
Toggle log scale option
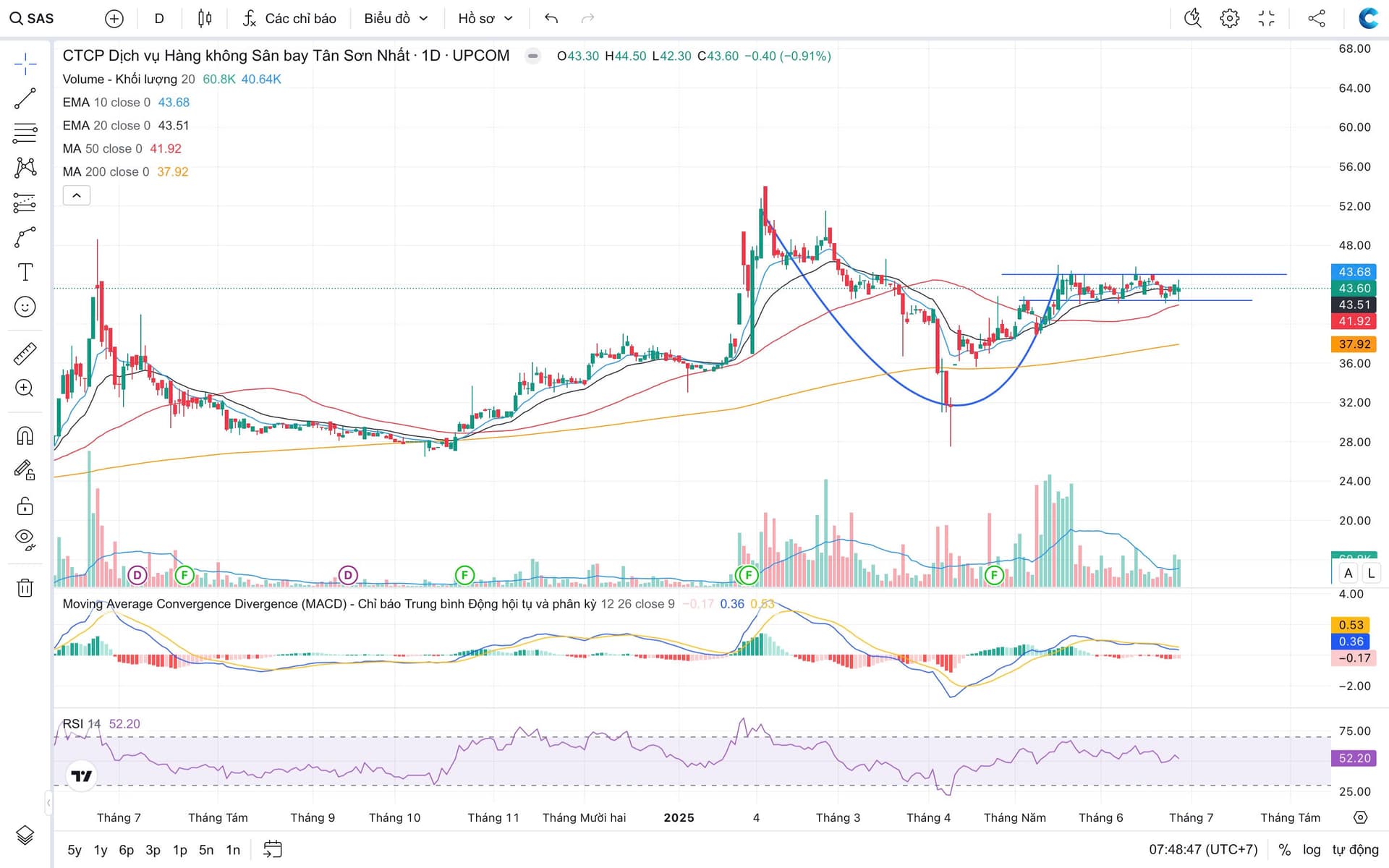[1312, 850]
